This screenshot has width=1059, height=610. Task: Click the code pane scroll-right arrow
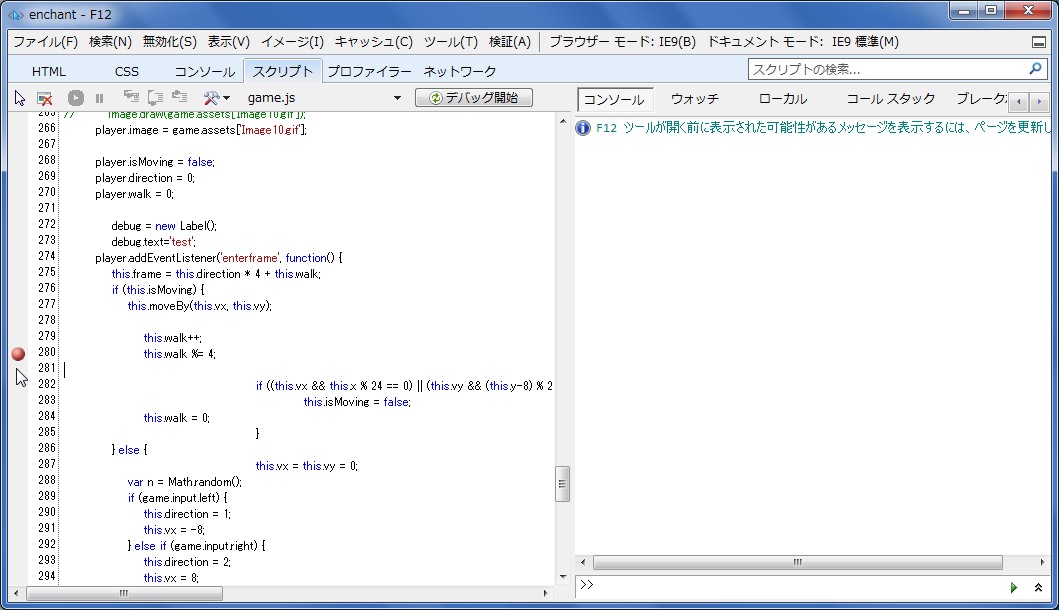[x=546, y=594]
